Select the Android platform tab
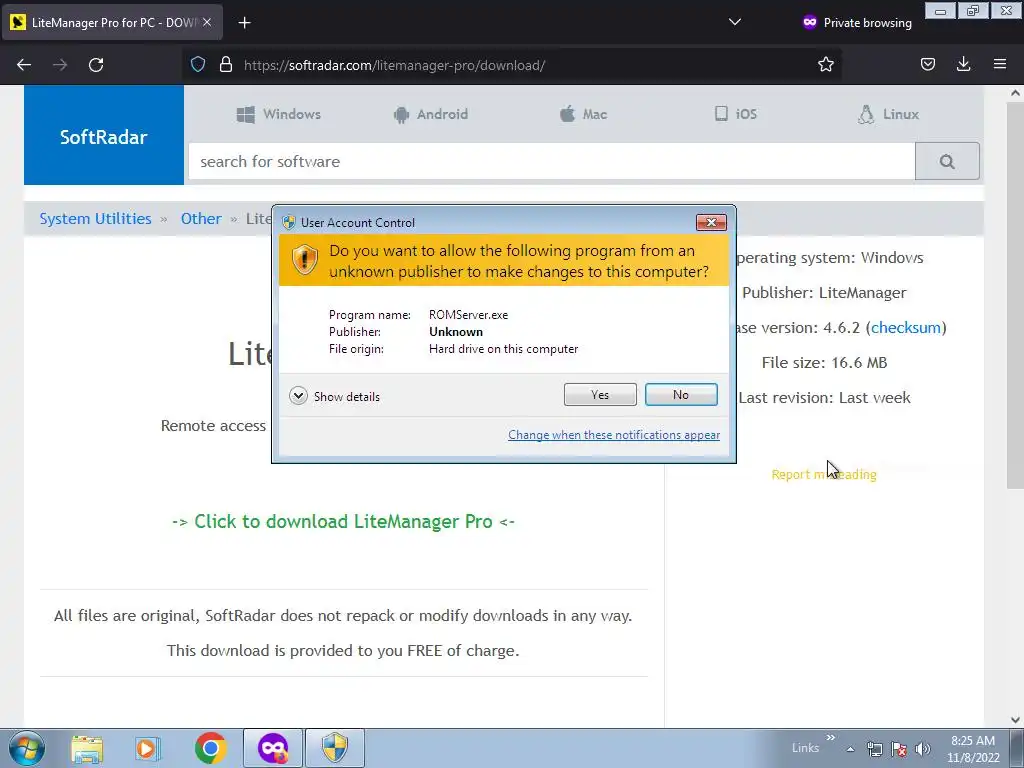The image size is (1024, 768). [x=431, y=114]
